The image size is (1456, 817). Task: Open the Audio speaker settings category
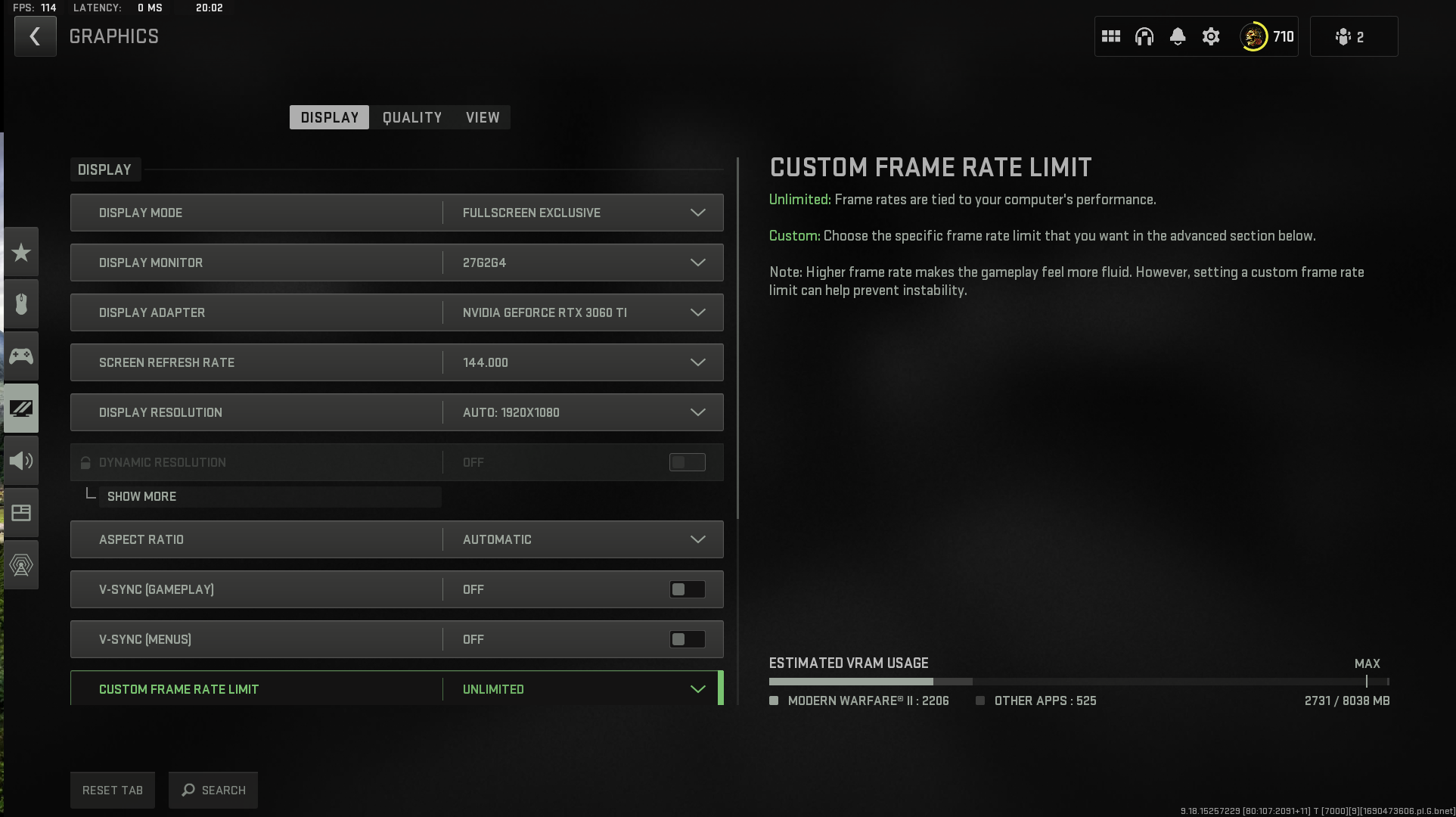point(21,461)
